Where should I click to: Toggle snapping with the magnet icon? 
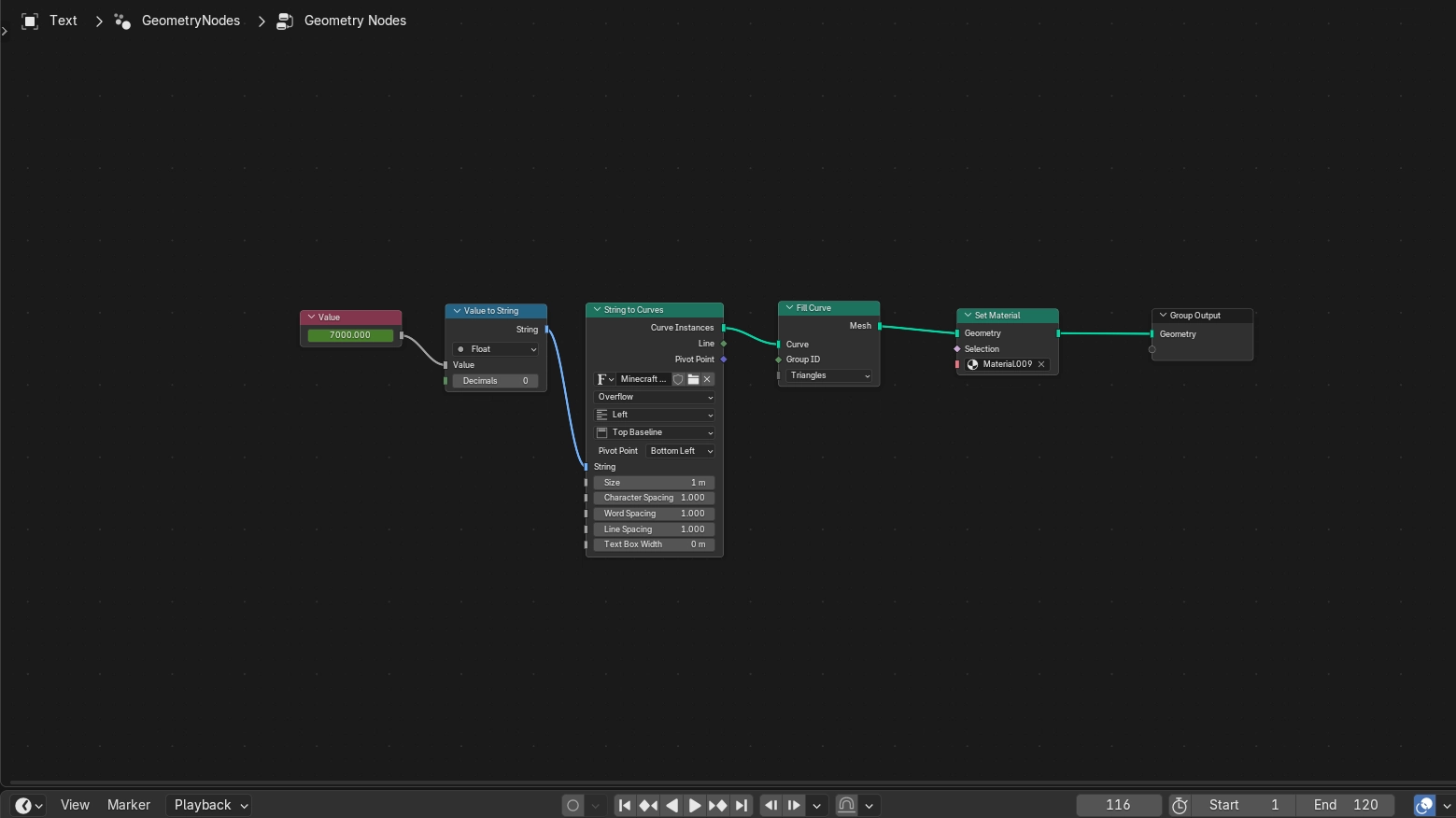(x=845, y=805)
